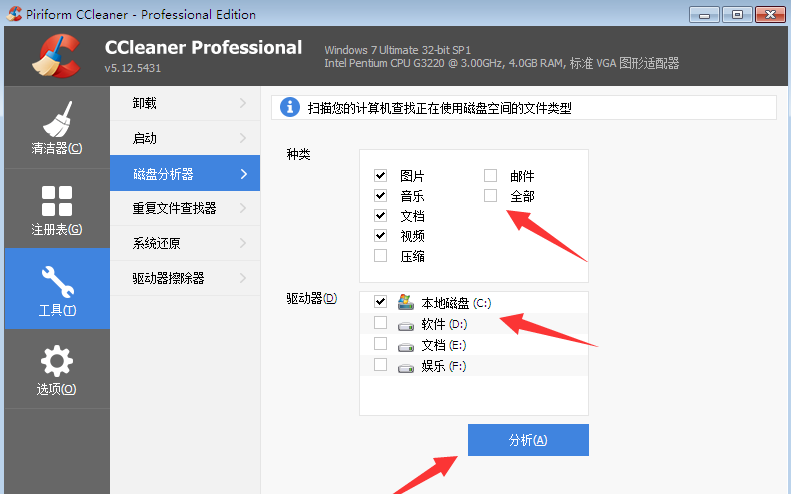Select the 软件 (D:) drive row text

click(444, 324)
